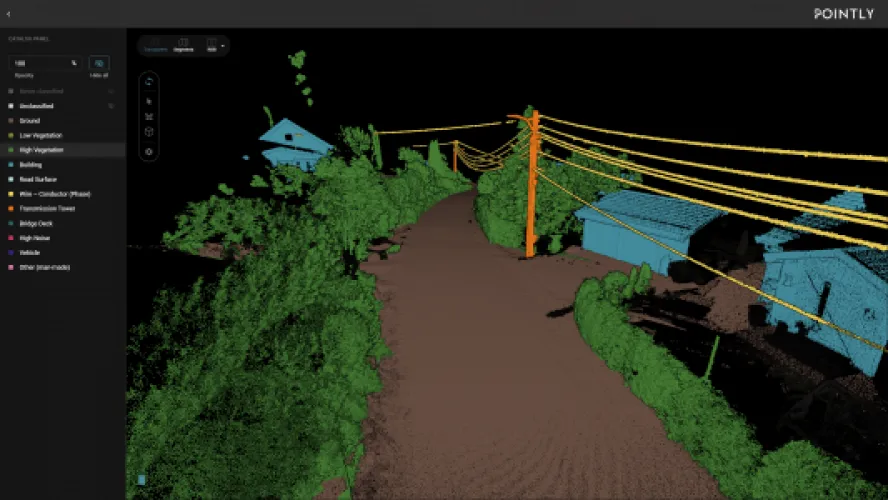This screenshot has height=500, width=888.
Task: Toggle visibility of Never classified class
Action: [x=111, y=91]
